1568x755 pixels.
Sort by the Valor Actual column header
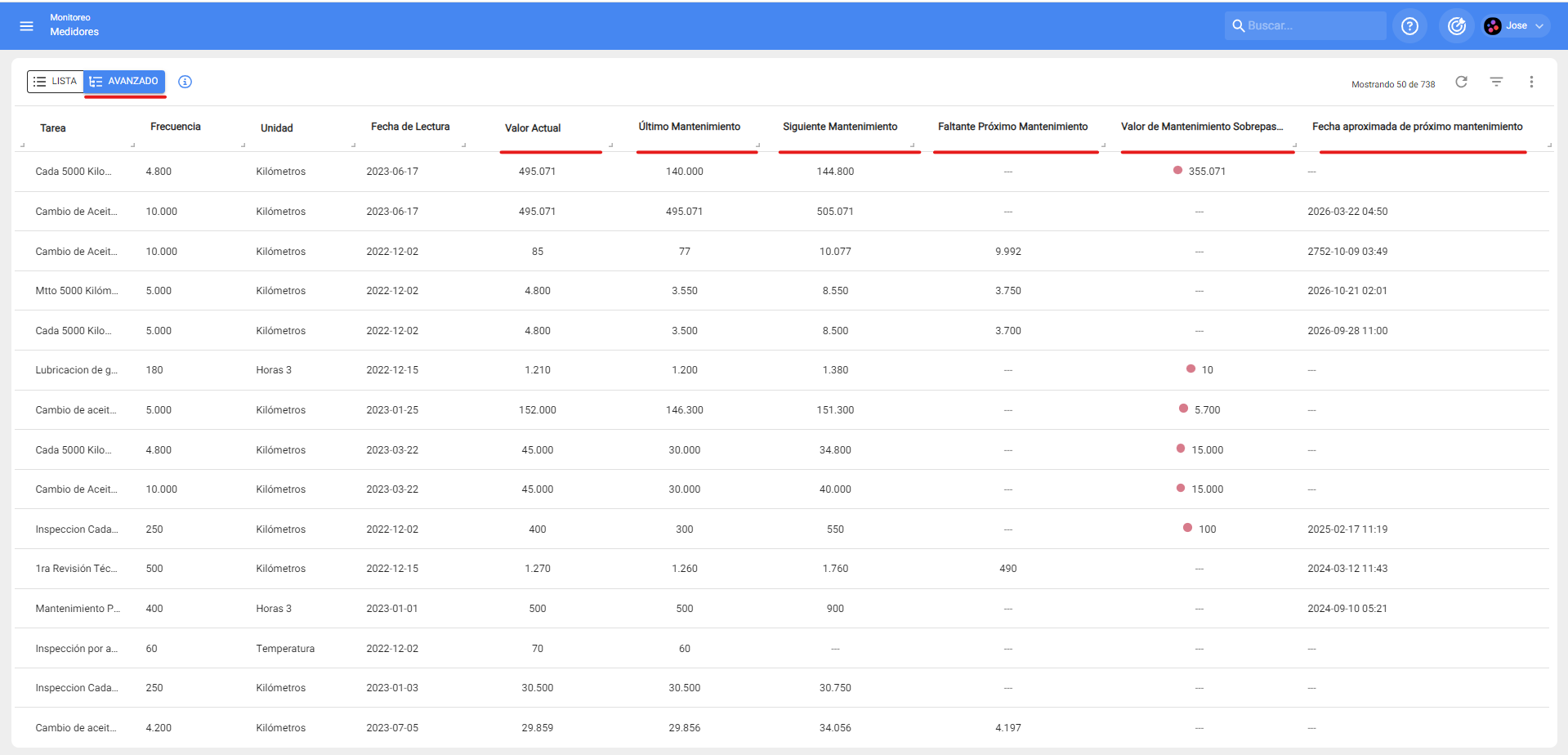(x=533, y=128)
